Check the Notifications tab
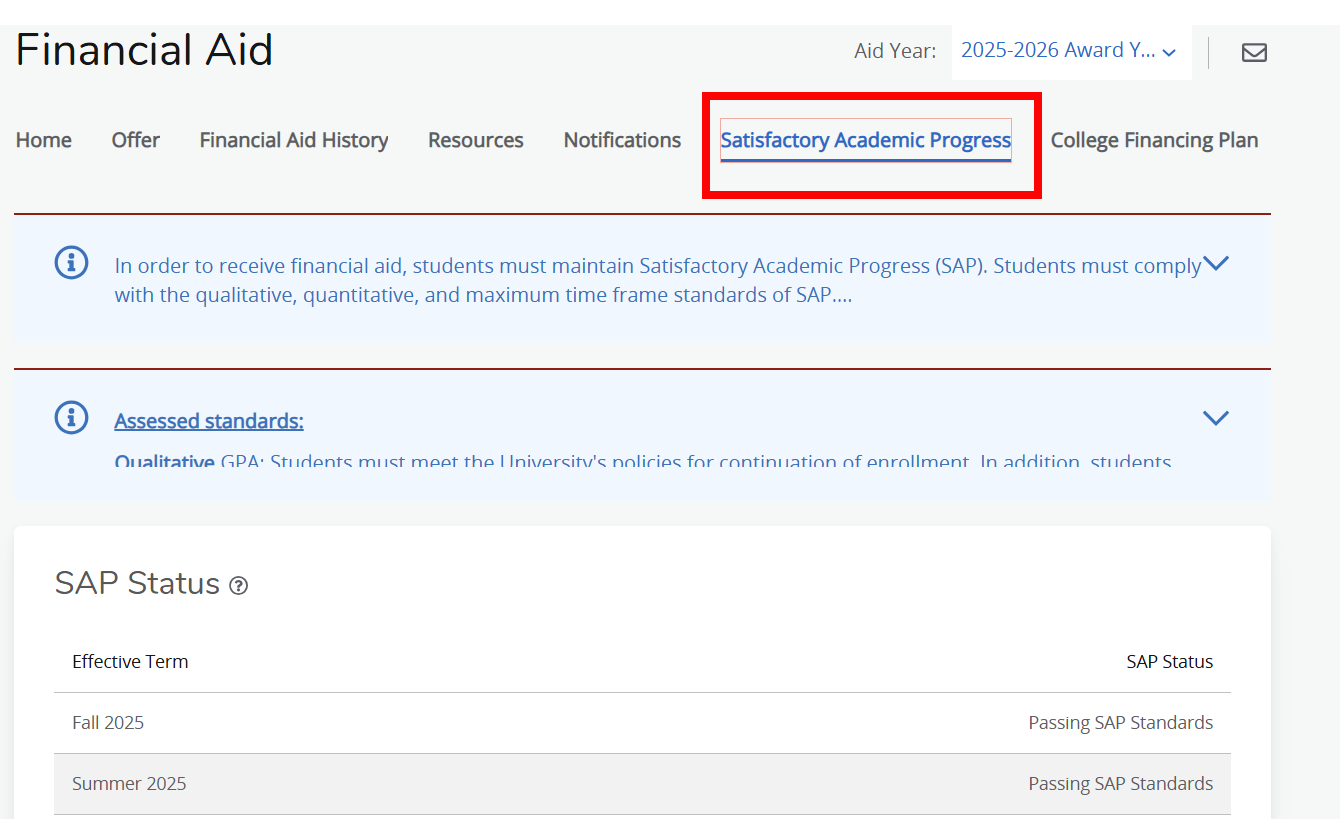The width and height of the screenshot is (1340, 819). 622,140
